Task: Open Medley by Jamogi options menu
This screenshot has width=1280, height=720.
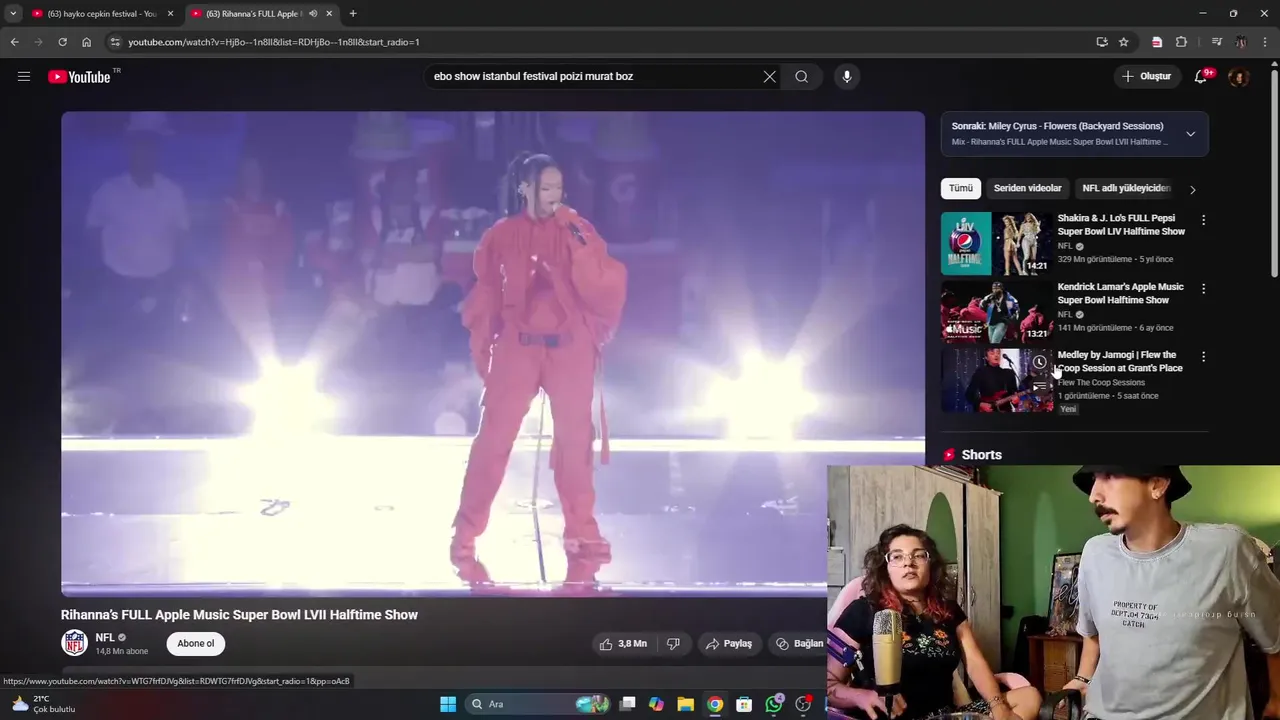Action: 1203,357
